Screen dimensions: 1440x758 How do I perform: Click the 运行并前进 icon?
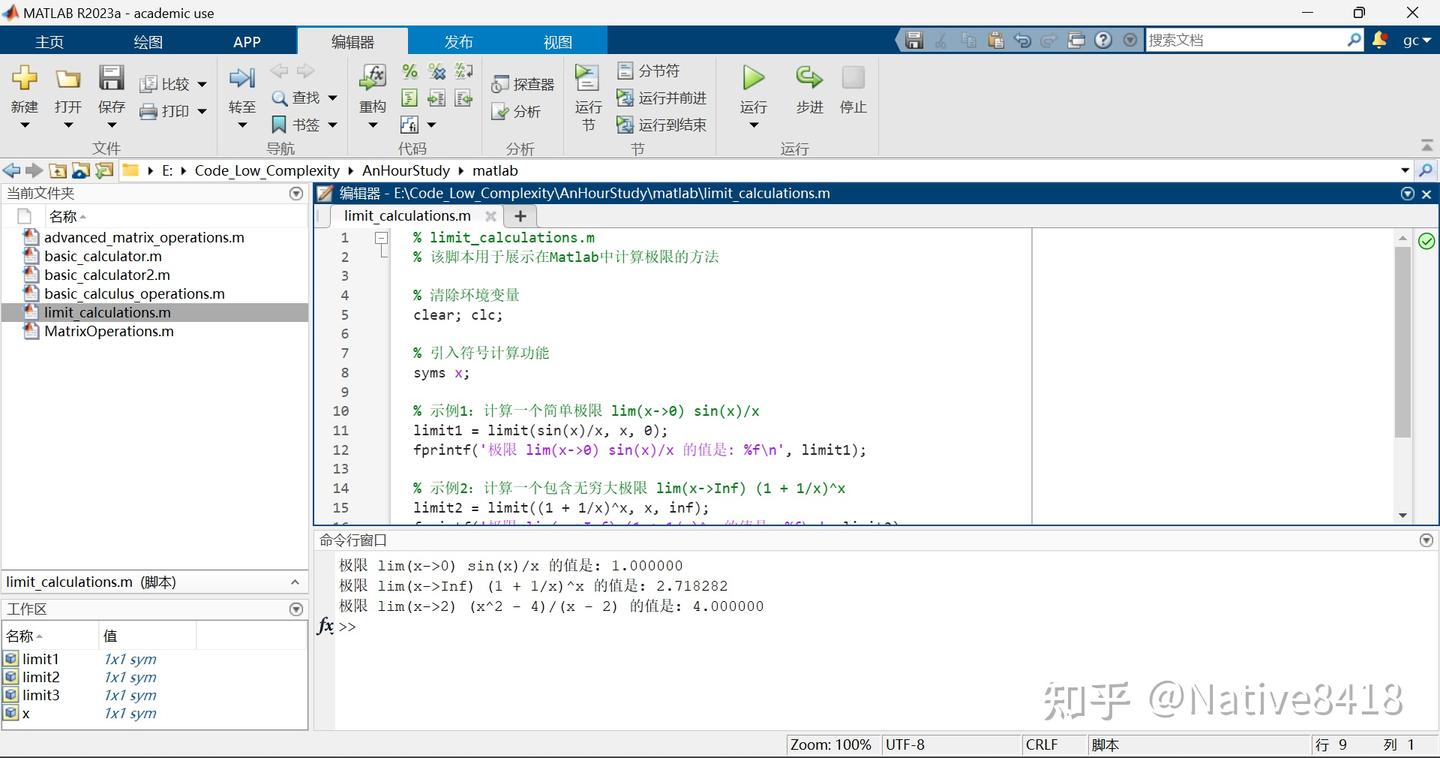(x=665, y=97)
